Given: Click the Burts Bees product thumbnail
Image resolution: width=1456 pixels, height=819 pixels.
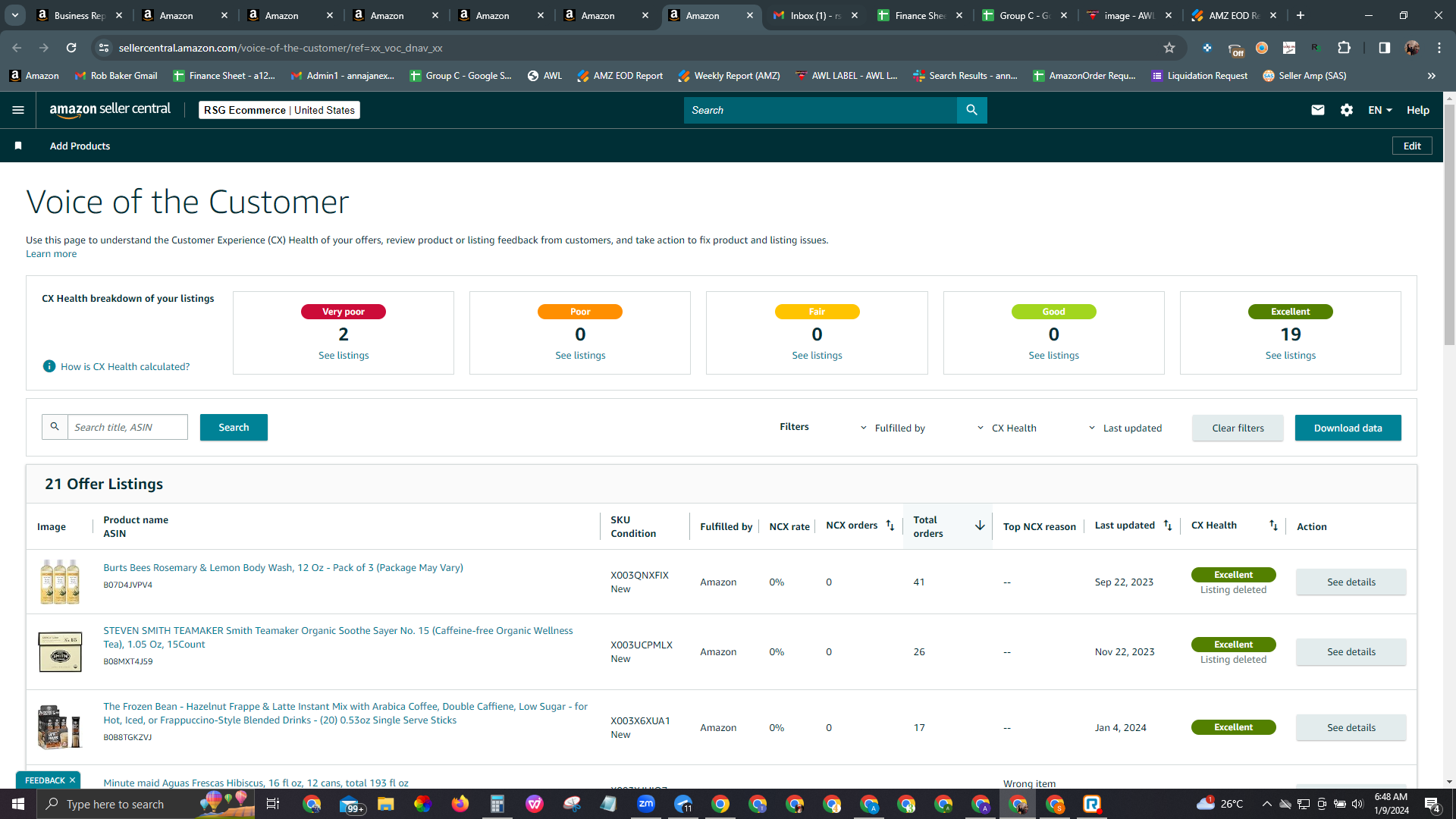Looking at the screenshot, I should click(60, 582).
